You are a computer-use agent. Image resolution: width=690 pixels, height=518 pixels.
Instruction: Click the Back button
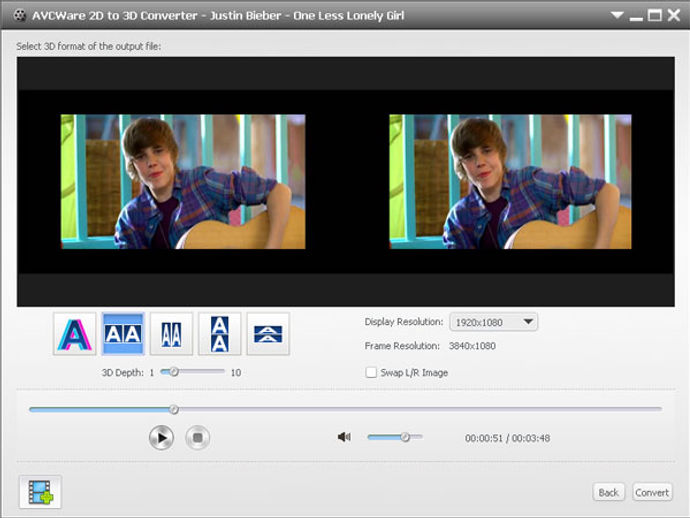point(609,492)
